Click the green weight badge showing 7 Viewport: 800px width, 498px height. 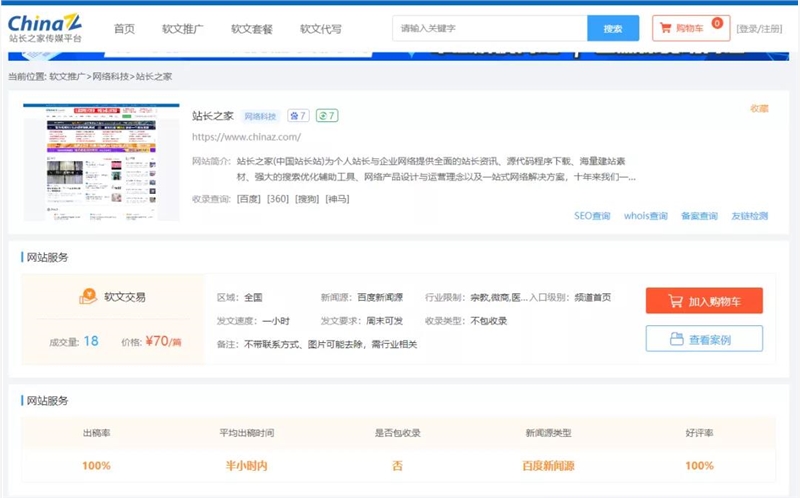point(327,116)
